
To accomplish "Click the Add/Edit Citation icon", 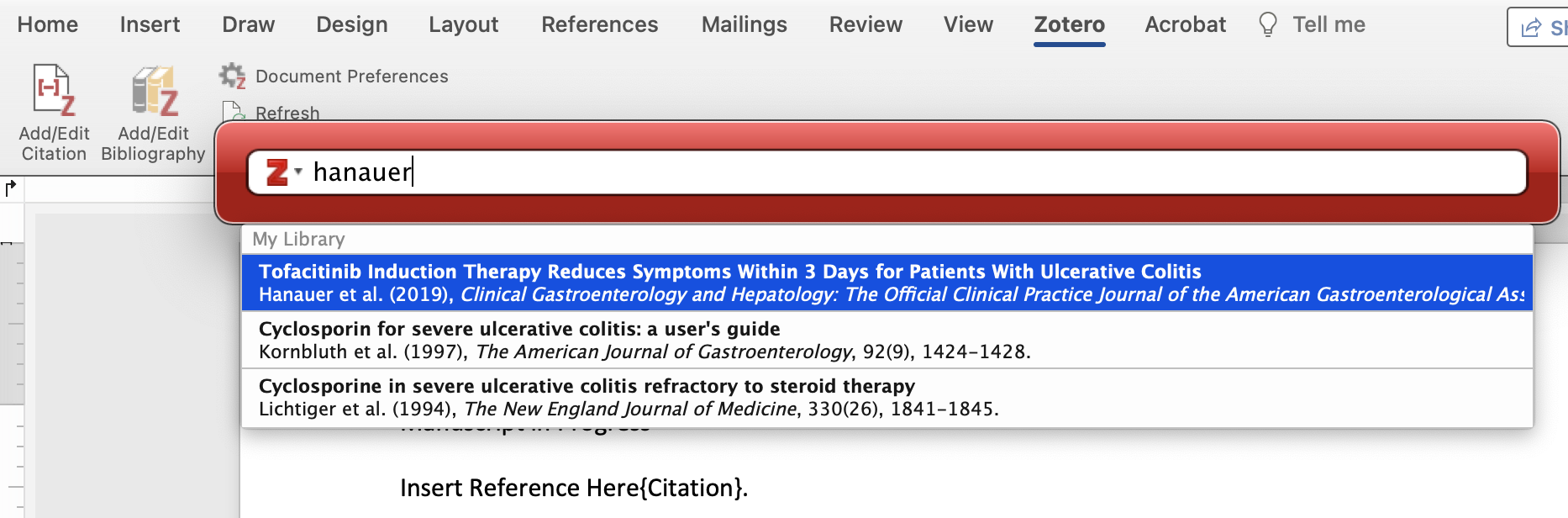I will coord(54,91).
